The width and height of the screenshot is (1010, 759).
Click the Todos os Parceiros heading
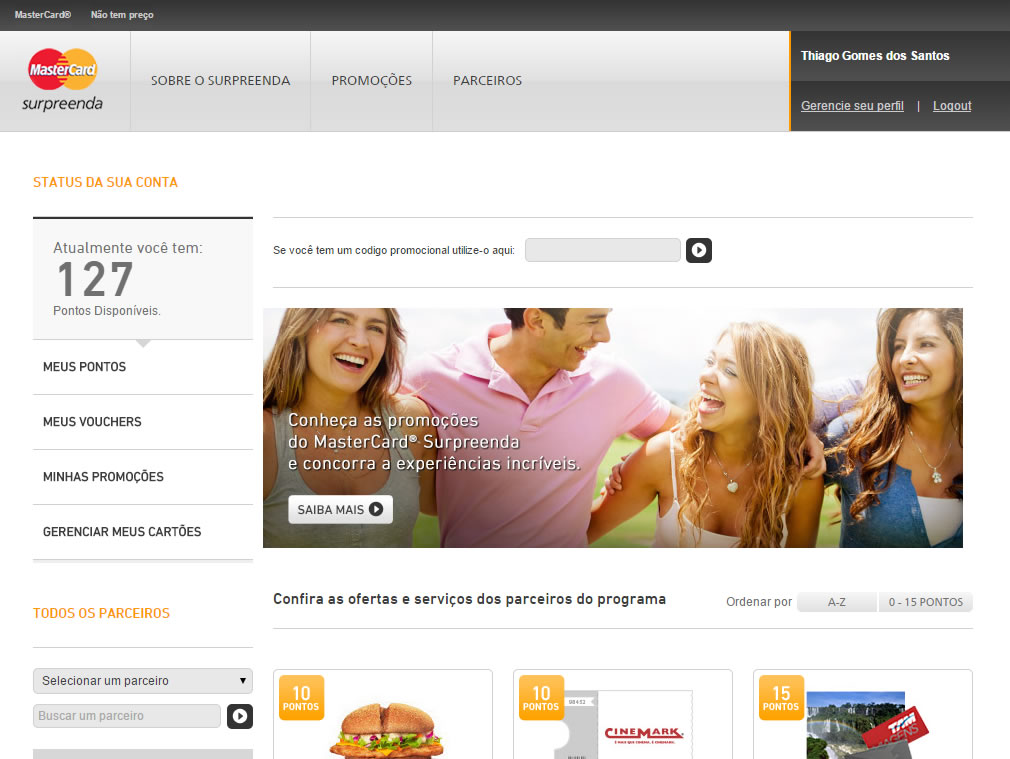[102, 613]
